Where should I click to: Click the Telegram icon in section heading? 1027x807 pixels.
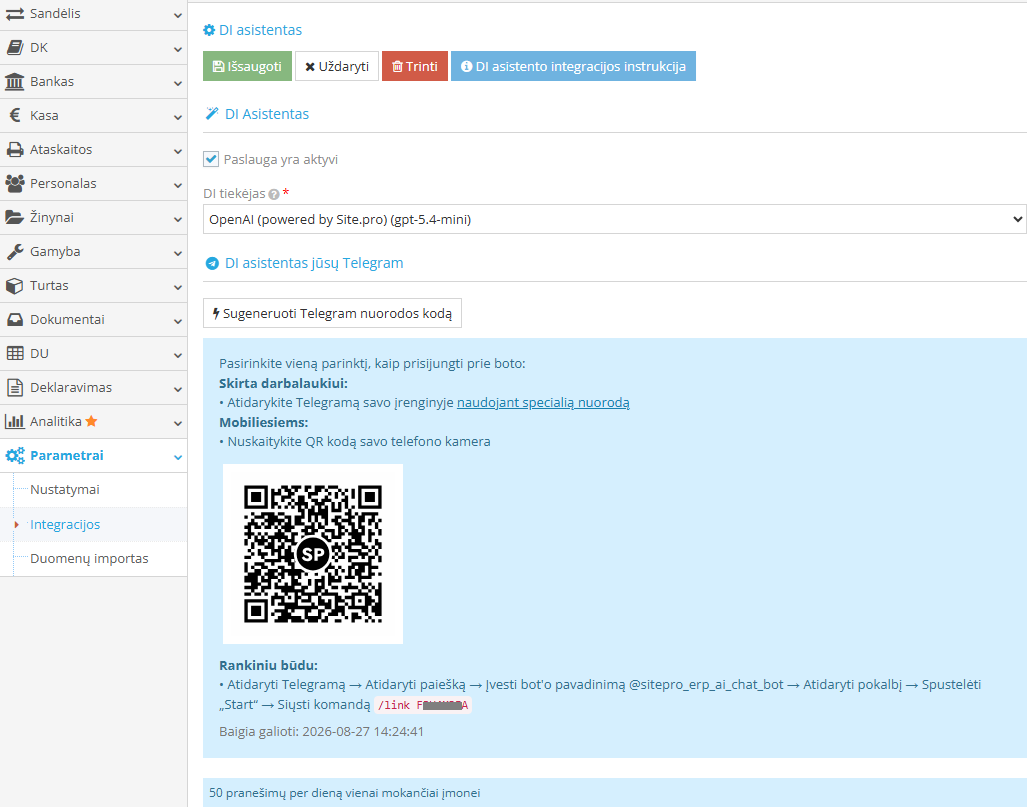pos(212,263)
